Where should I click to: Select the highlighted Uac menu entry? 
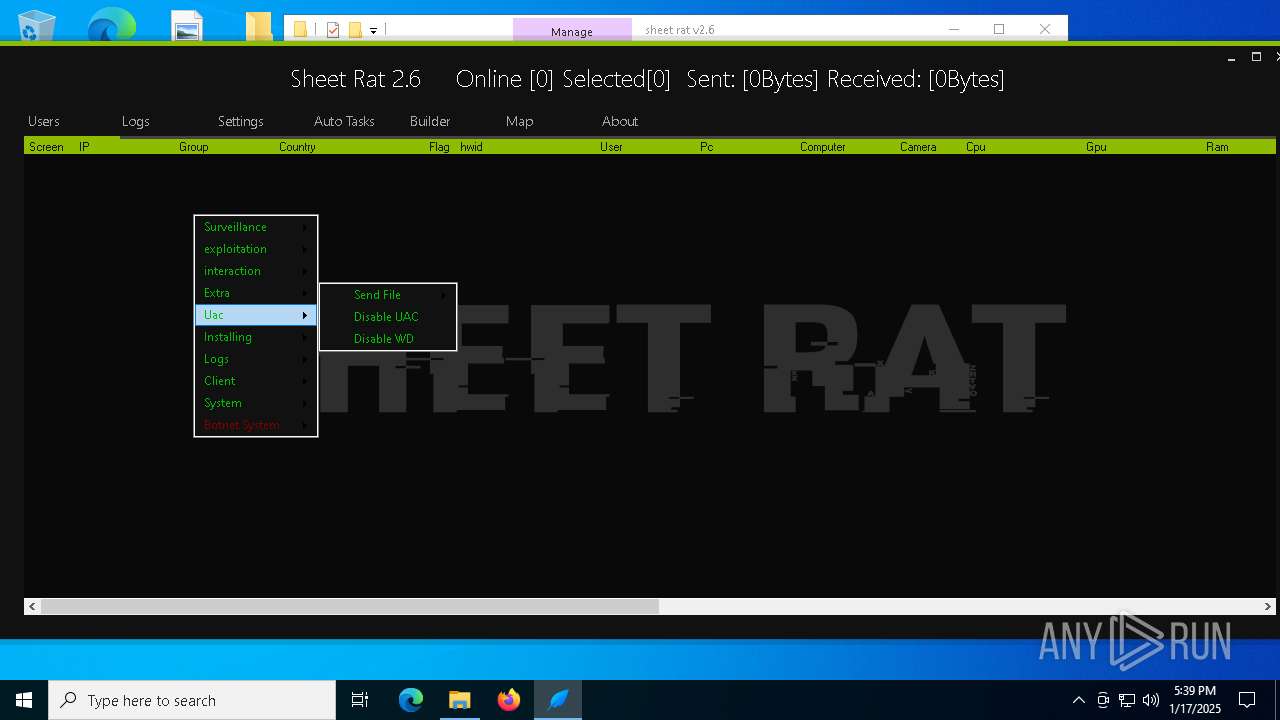point(256,315)
